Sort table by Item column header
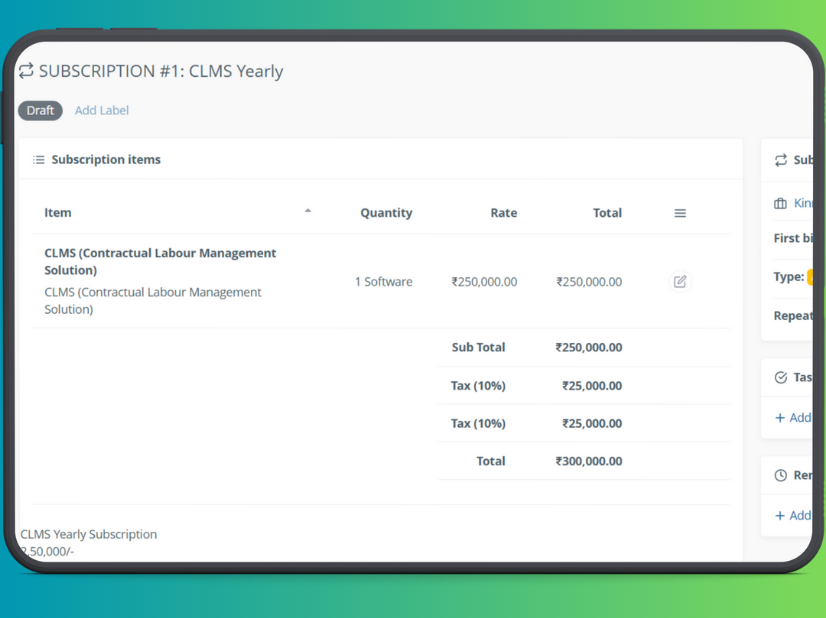 pos(58,213)
